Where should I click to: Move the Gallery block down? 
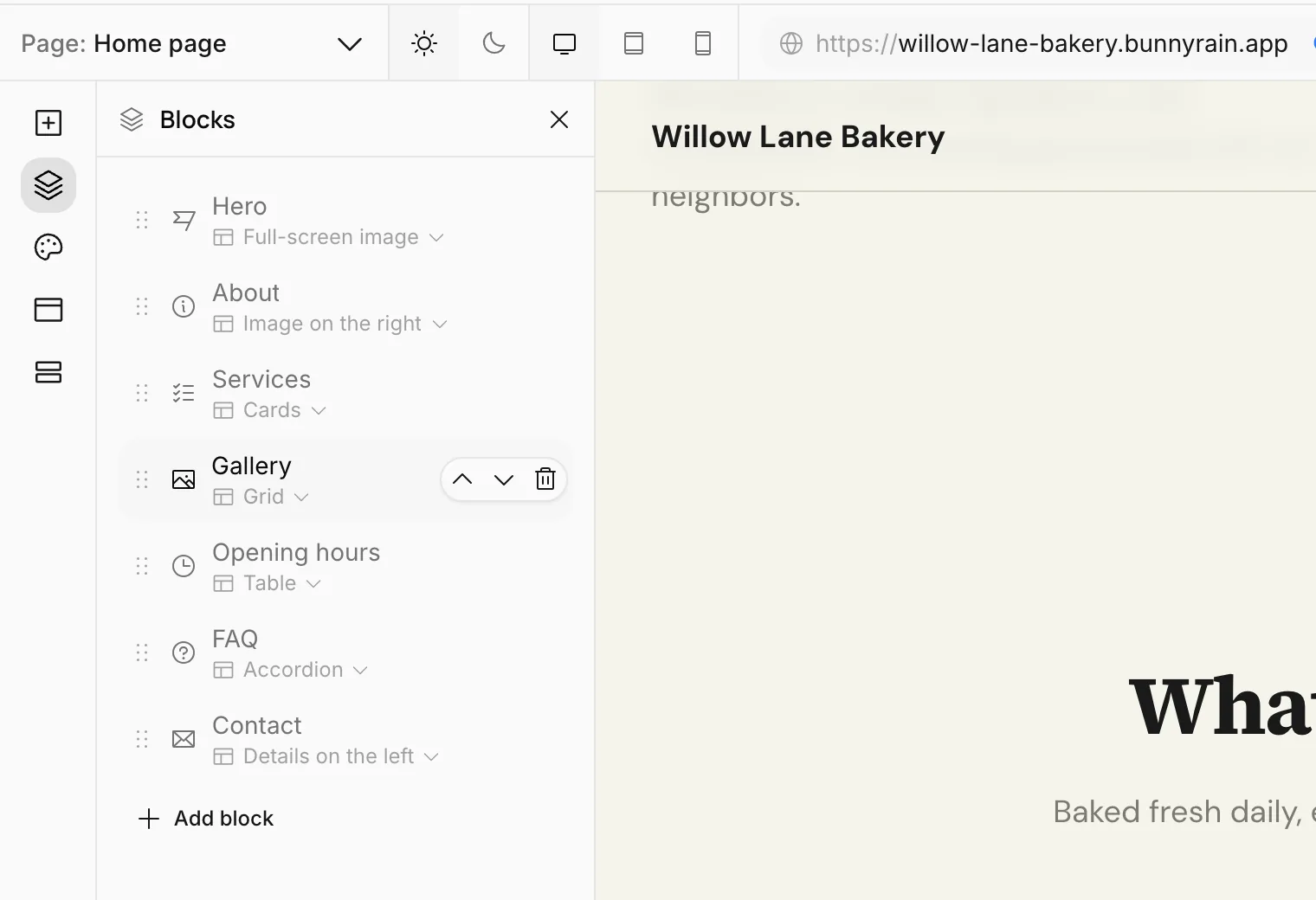pyautogui.click(x=504, y=479)
